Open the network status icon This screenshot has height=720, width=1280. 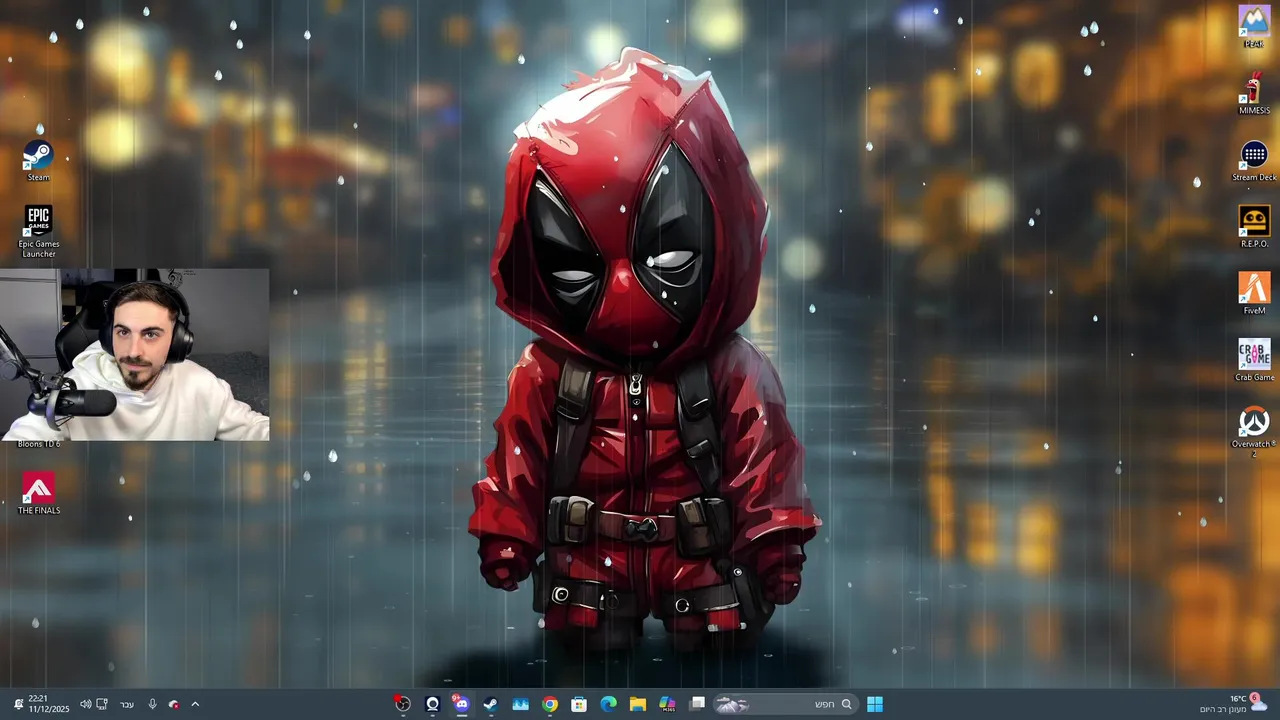(102, 704)
